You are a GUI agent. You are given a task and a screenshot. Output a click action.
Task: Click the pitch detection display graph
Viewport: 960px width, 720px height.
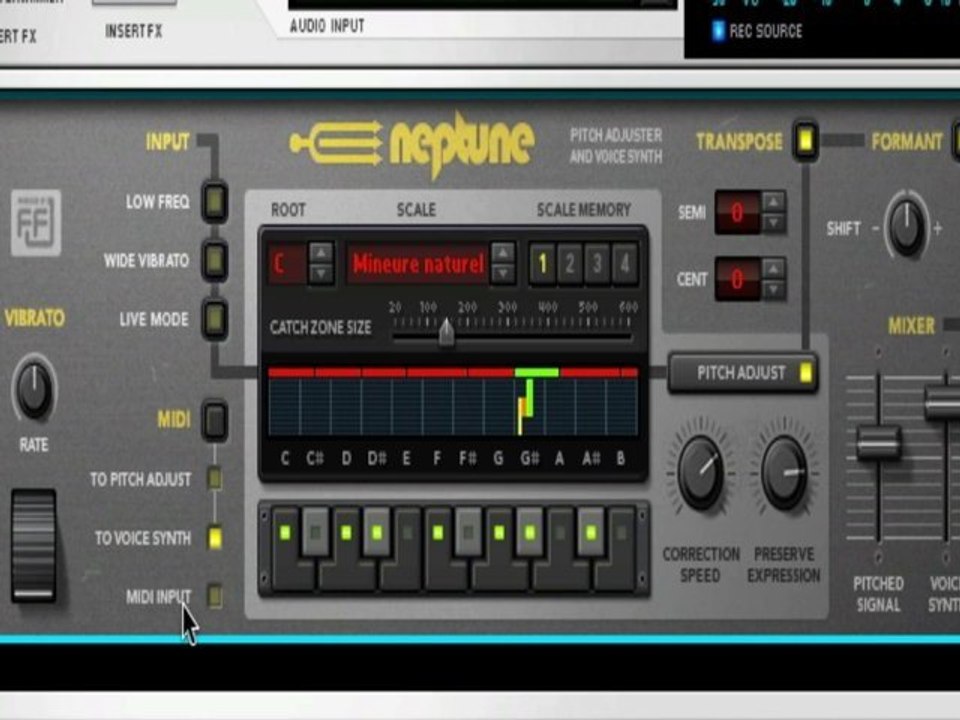[x=453, y=402]
